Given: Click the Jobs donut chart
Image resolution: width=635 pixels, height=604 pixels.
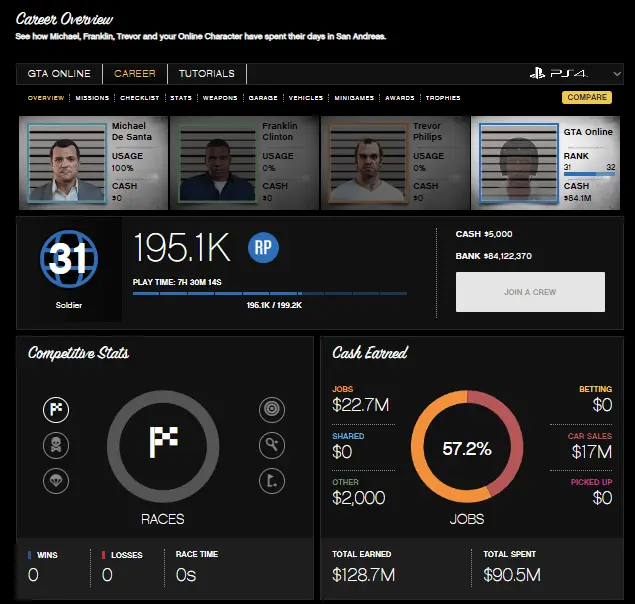Looking at the screenshot, I should click(466, 449).
